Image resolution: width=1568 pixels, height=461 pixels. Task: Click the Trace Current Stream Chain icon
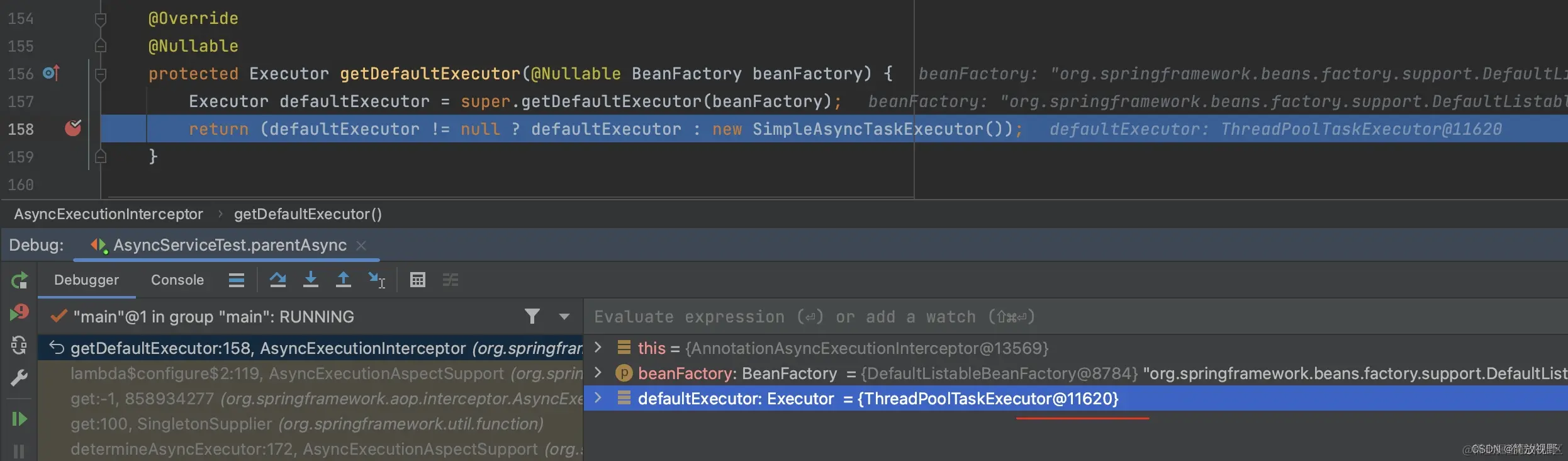[451, 280]
